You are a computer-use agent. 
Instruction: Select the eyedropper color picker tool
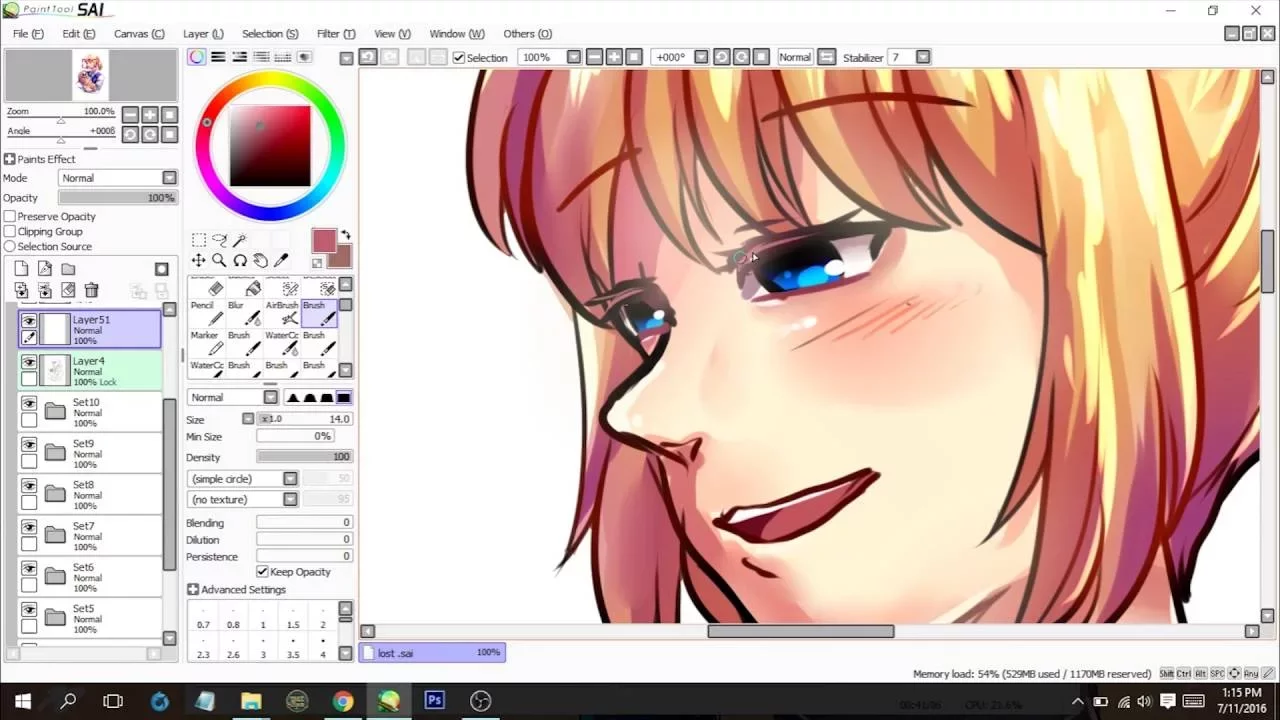click(x=281, y=260)
